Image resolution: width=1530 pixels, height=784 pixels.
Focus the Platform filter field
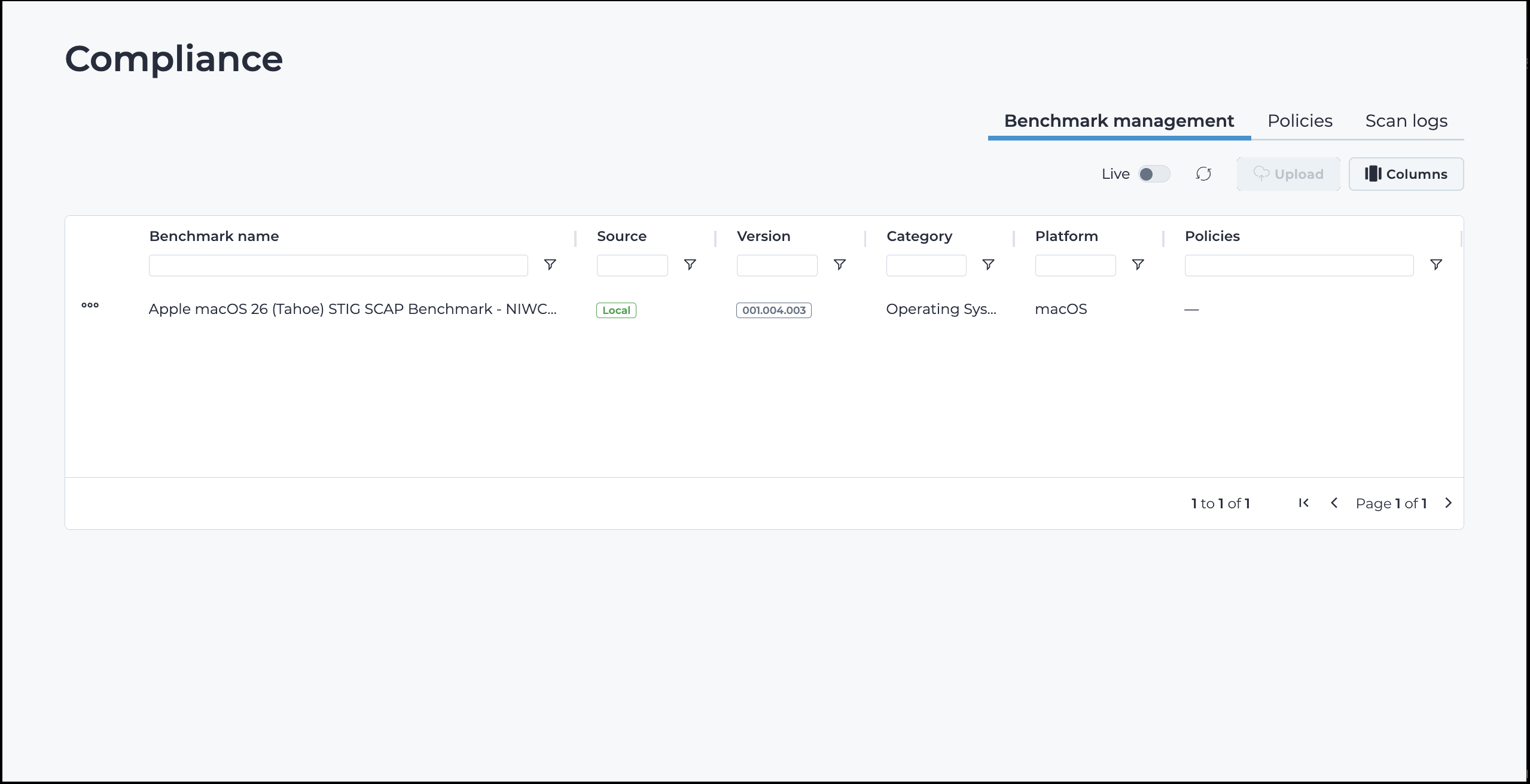click(x=1075, y=266)
